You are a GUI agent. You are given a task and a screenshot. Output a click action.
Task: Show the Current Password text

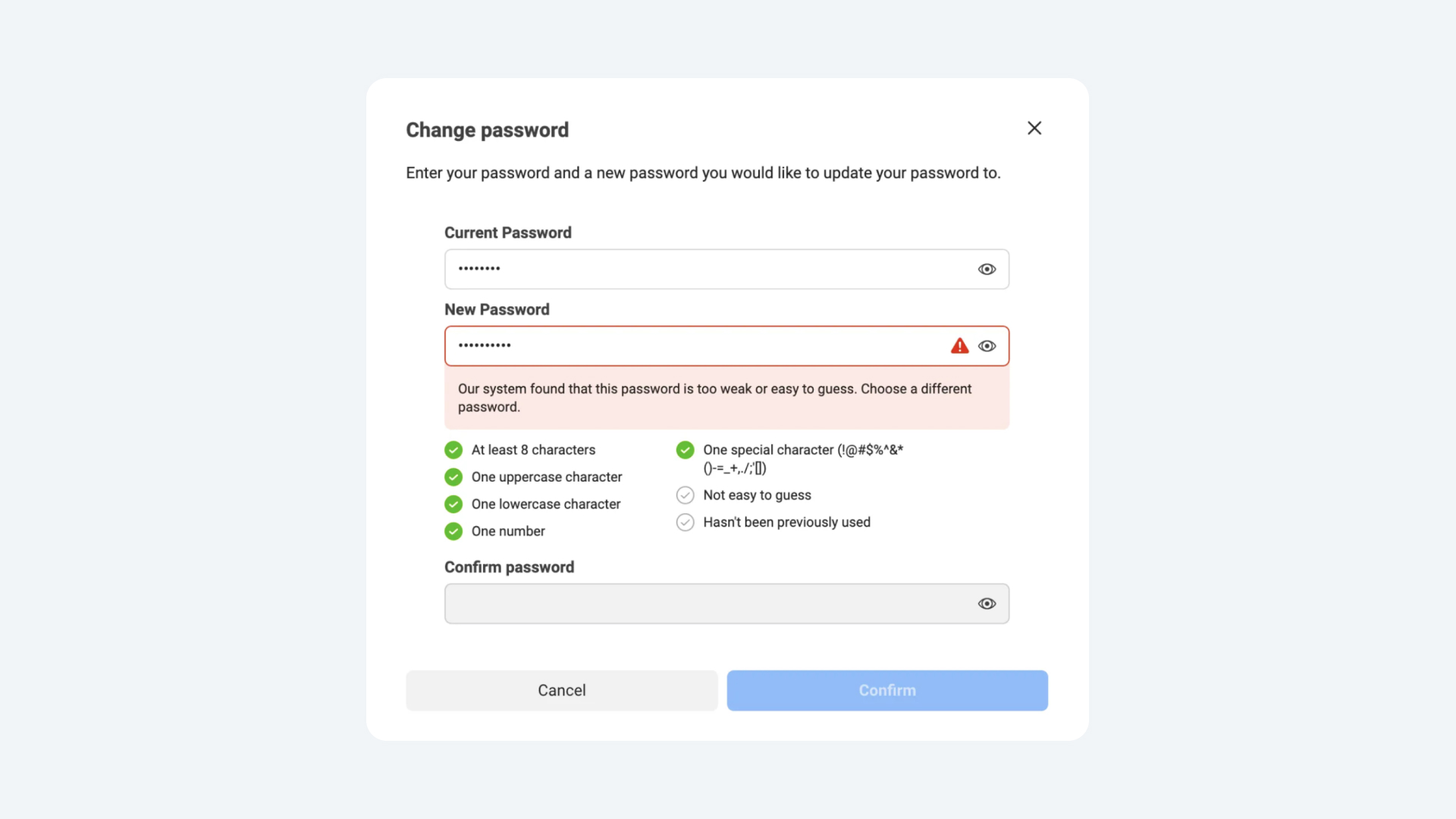(x=987, y=269)
